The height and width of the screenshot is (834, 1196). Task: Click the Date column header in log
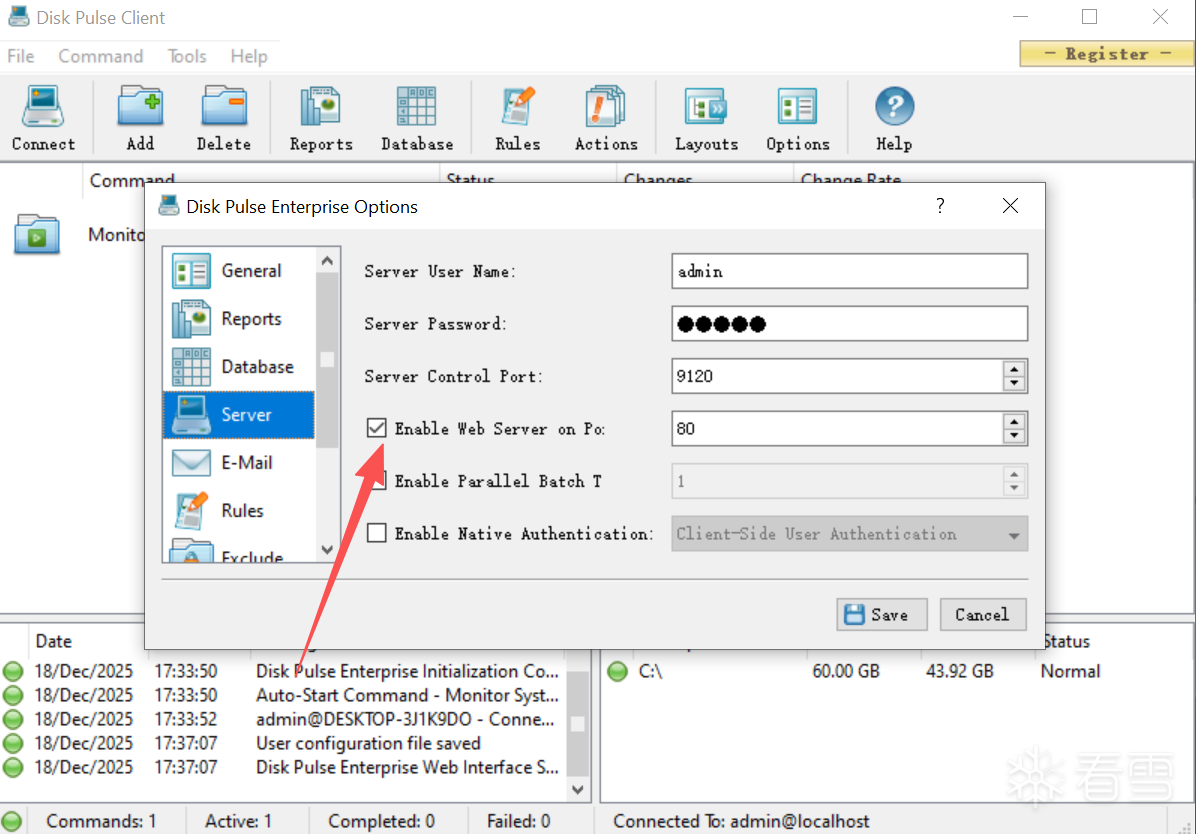tap(53, 641)
